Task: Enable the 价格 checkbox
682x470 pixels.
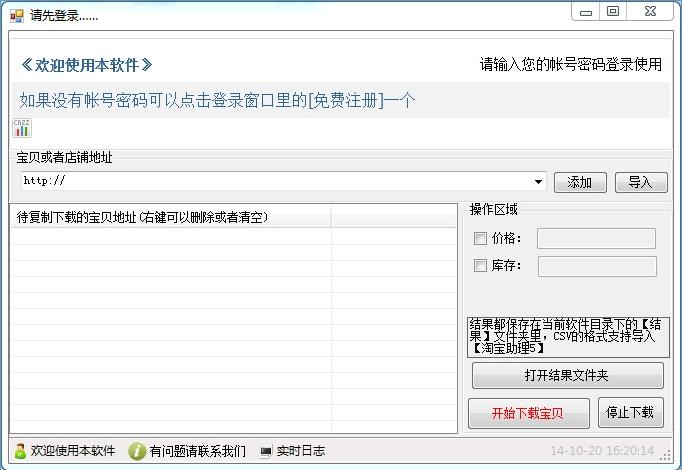Action: click(x=480, y=239)
